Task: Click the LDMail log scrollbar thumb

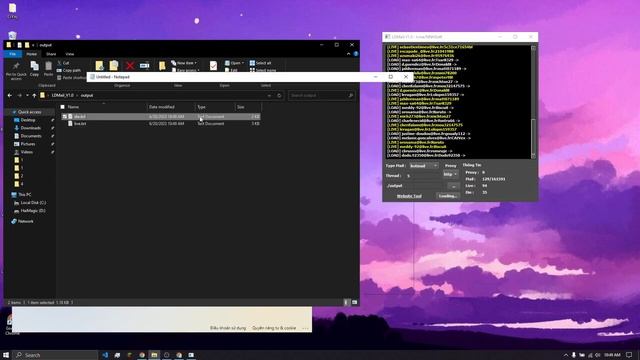Action: (x=533, y=135)
